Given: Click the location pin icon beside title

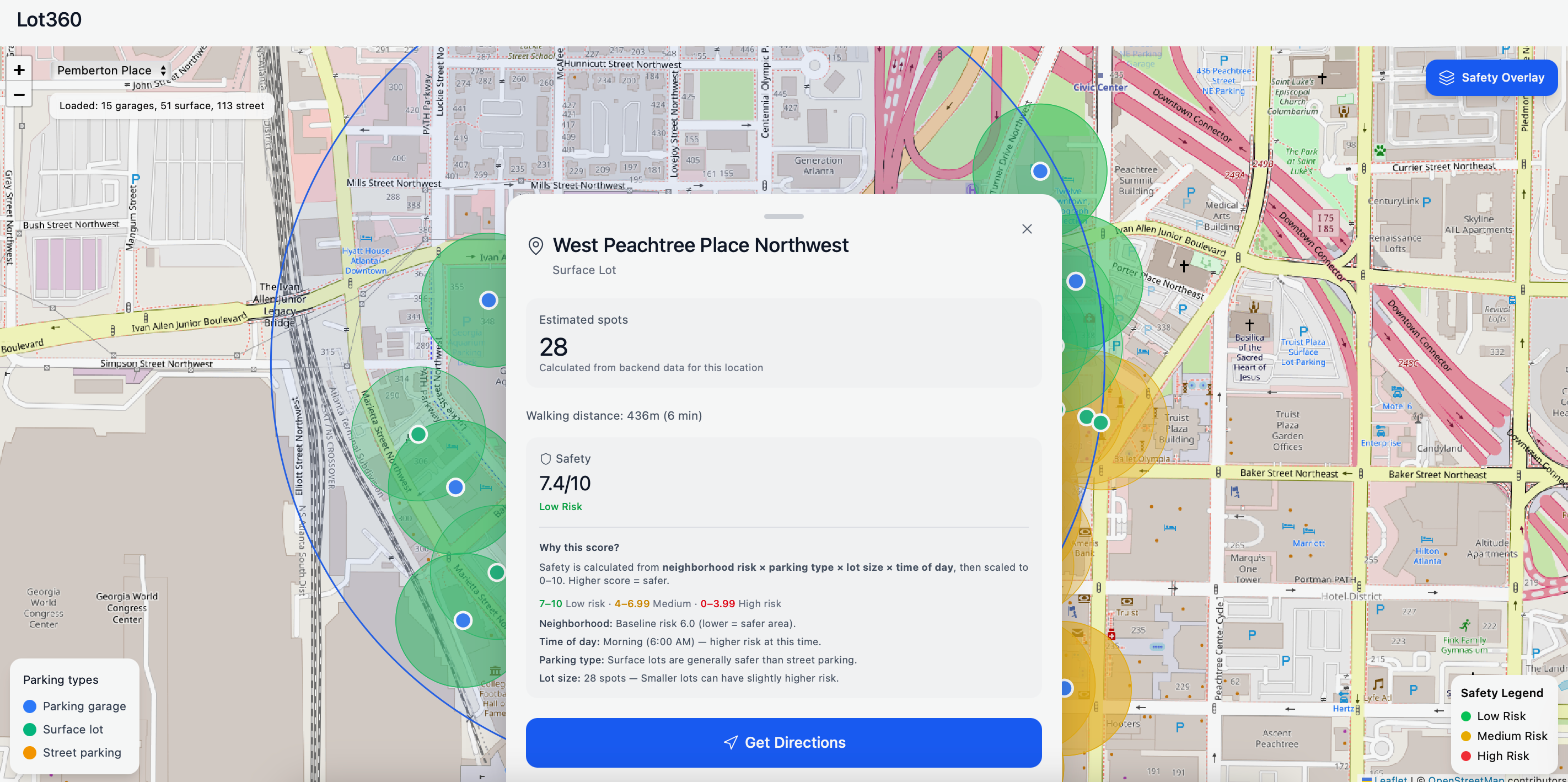Looking at the screenshot, I should click(535, 246).
